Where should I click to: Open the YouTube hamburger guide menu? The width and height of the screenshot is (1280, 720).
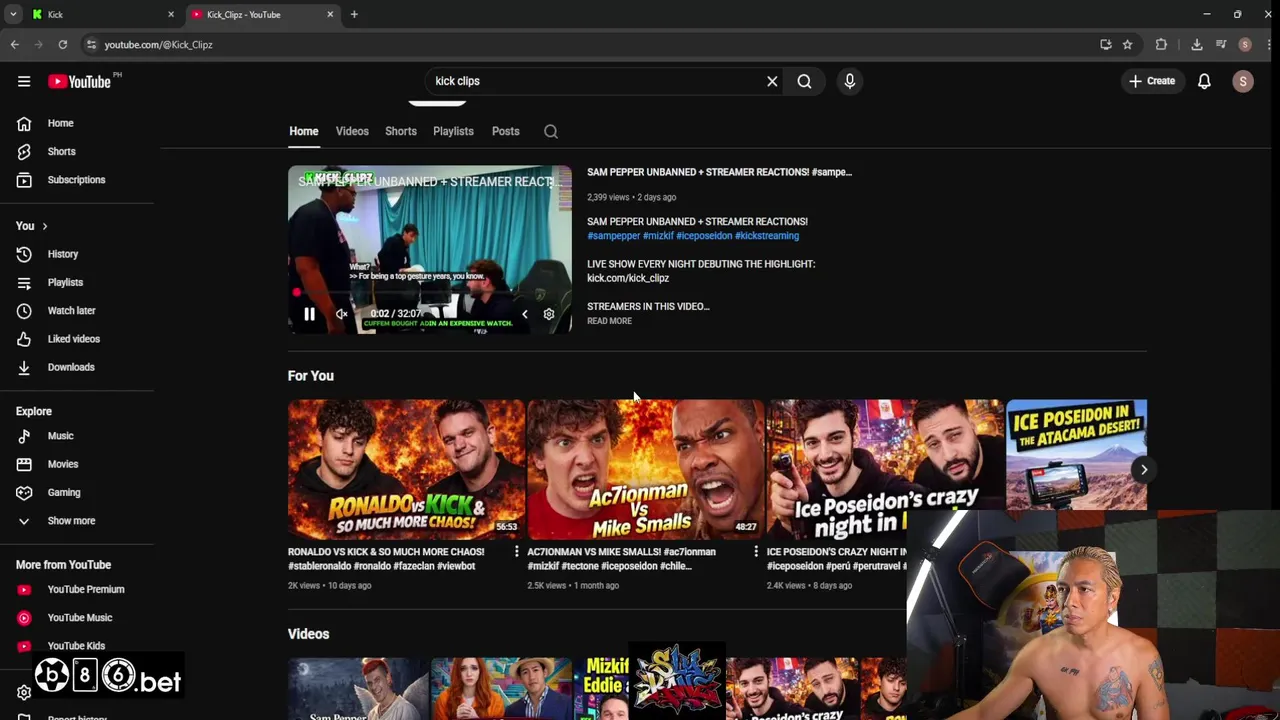24,81
